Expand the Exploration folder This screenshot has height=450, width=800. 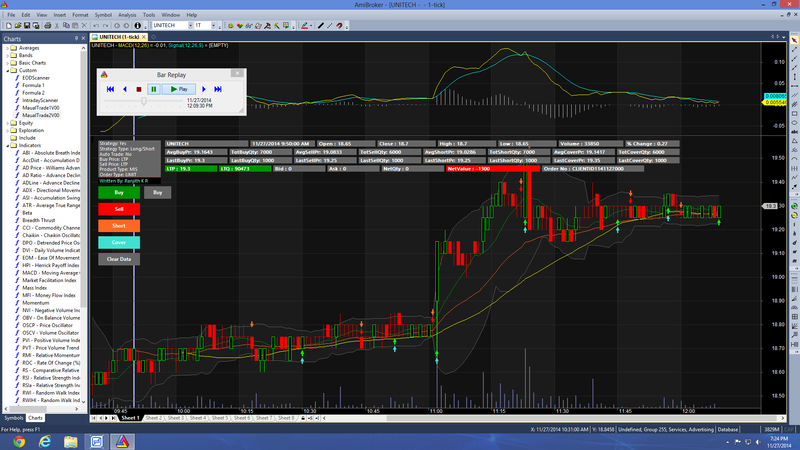(x=8, y=131)
